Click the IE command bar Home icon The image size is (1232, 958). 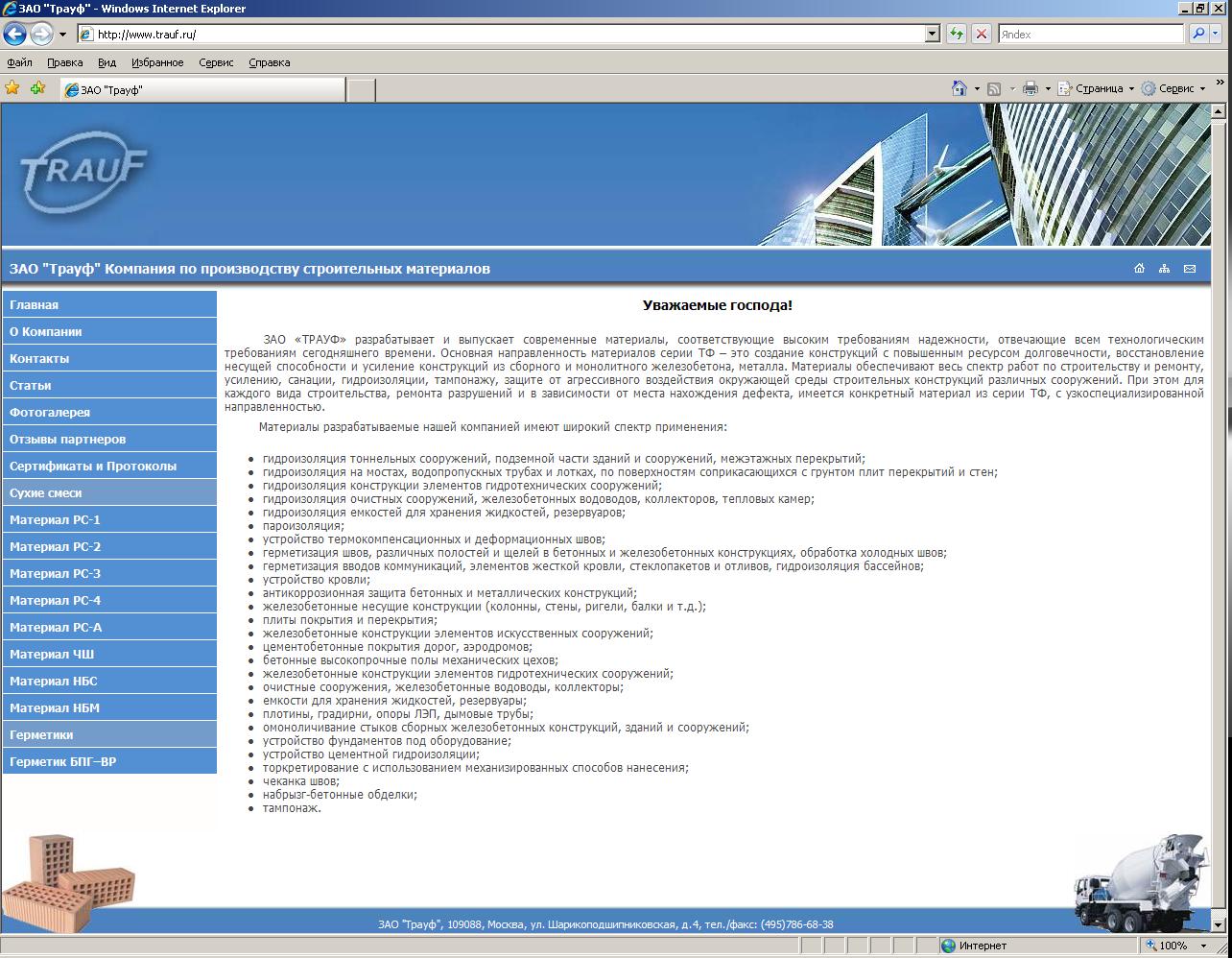959,88
